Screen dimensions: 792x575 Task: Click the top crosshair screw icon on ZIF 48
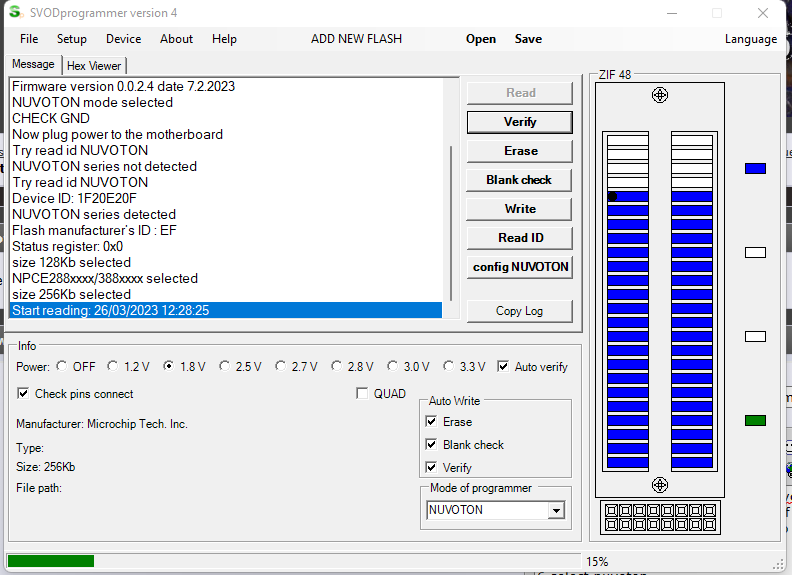[x=659, y=95]
